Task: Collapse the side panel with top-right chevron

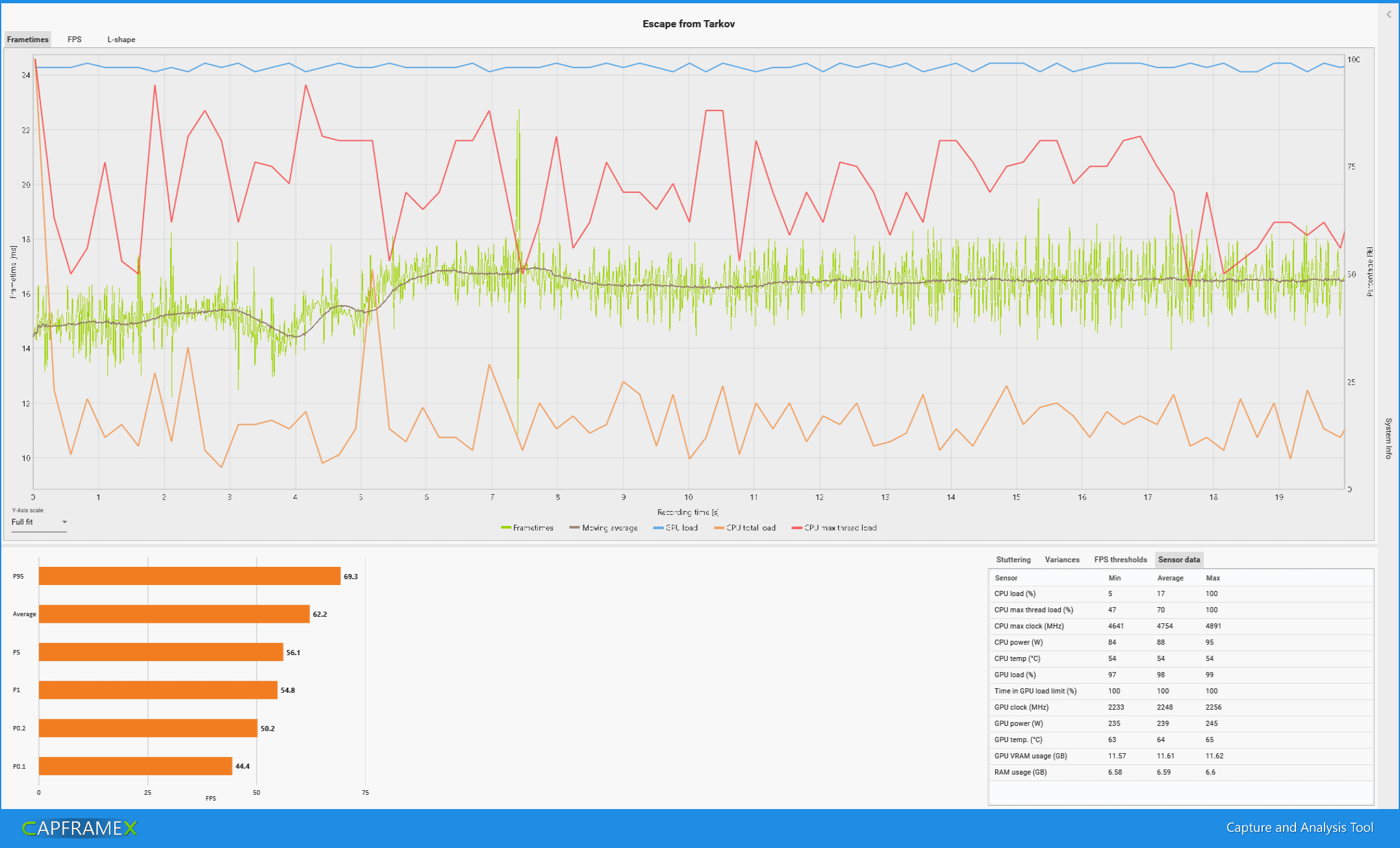Action: point(1389,14)
